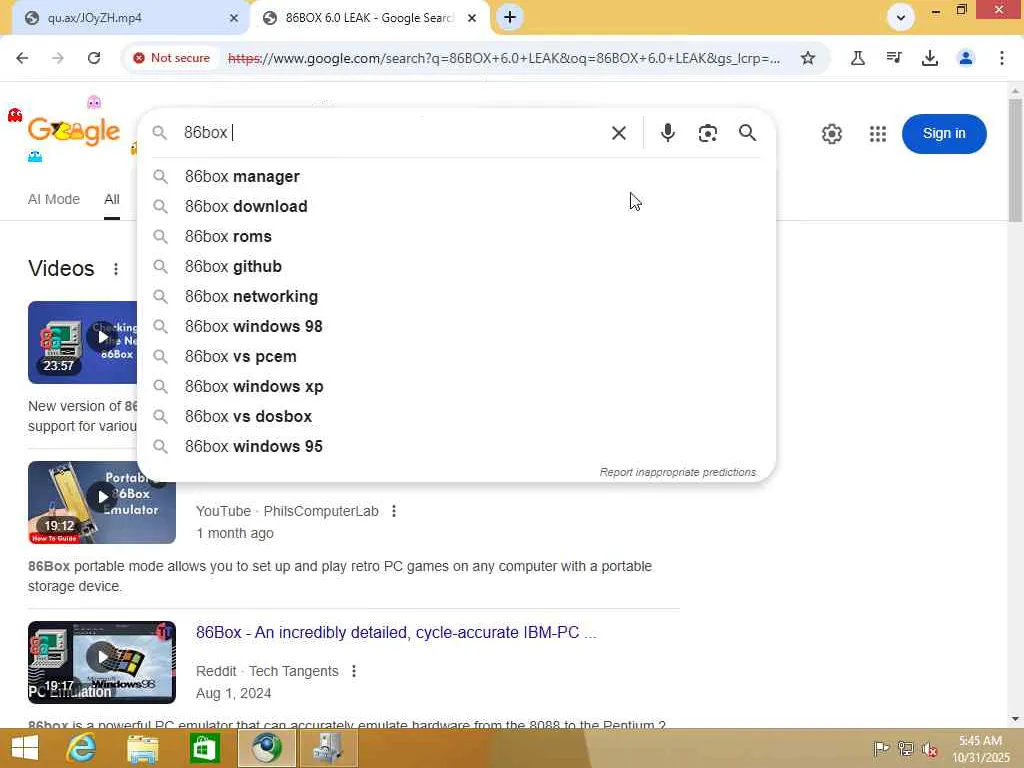1024x768 pixels.
Task: Click the muted volume tray icon
Action: 929,749
